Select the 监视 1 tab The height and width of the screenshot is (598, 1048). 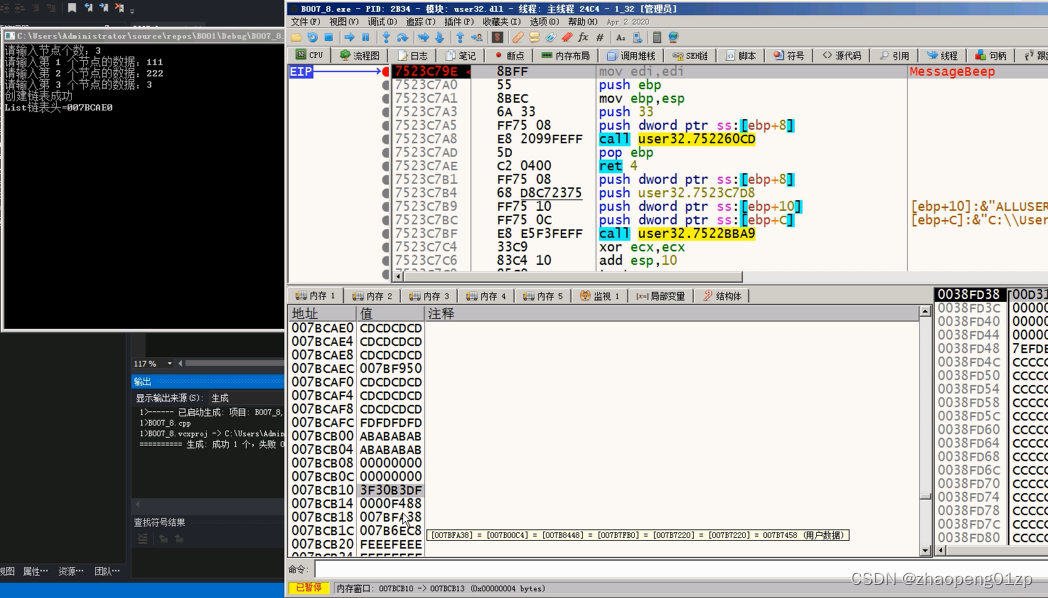600,296
